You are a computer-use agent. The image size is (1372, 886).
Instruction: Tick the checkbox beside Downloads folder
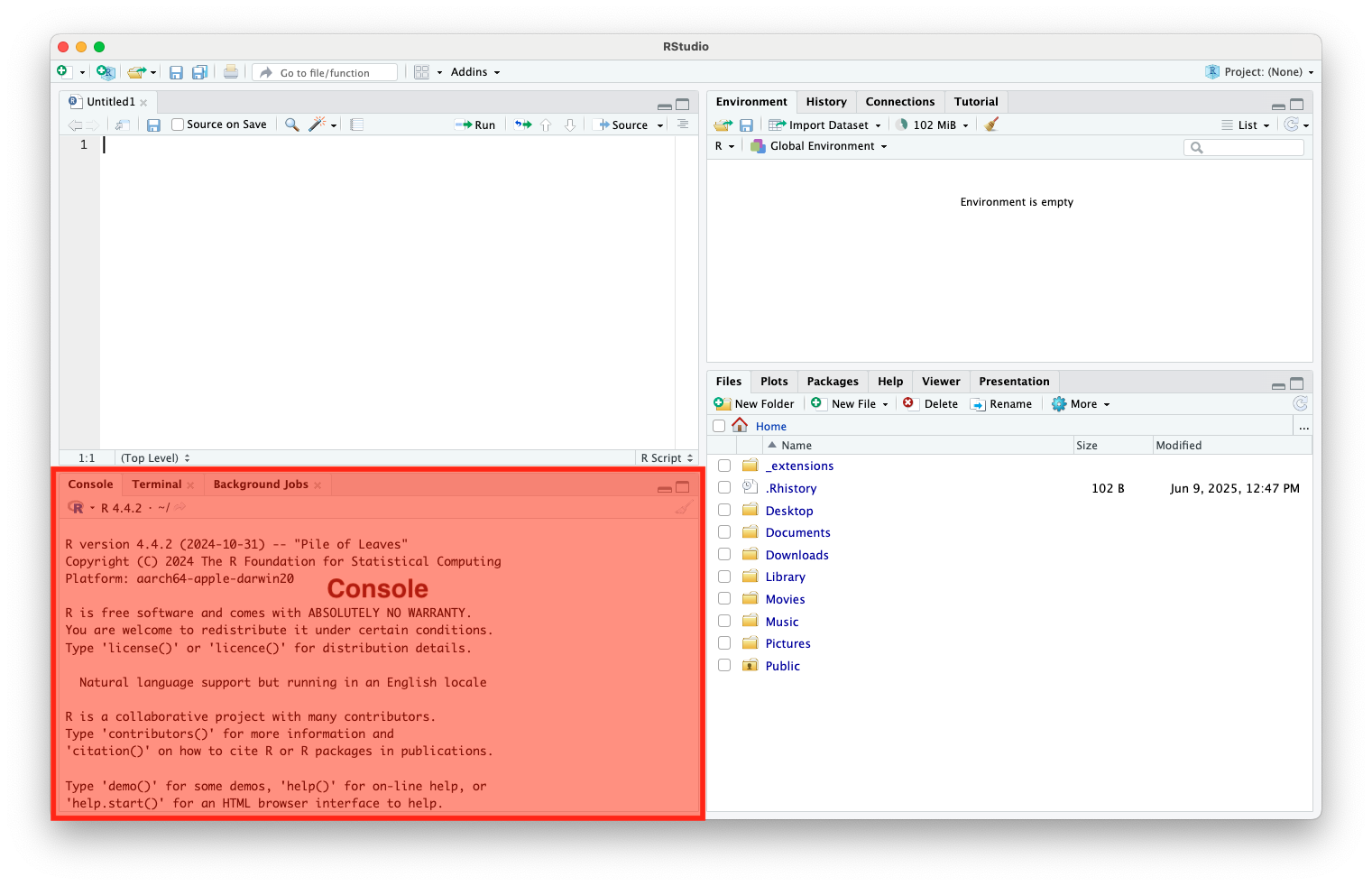tap(724, 554)
